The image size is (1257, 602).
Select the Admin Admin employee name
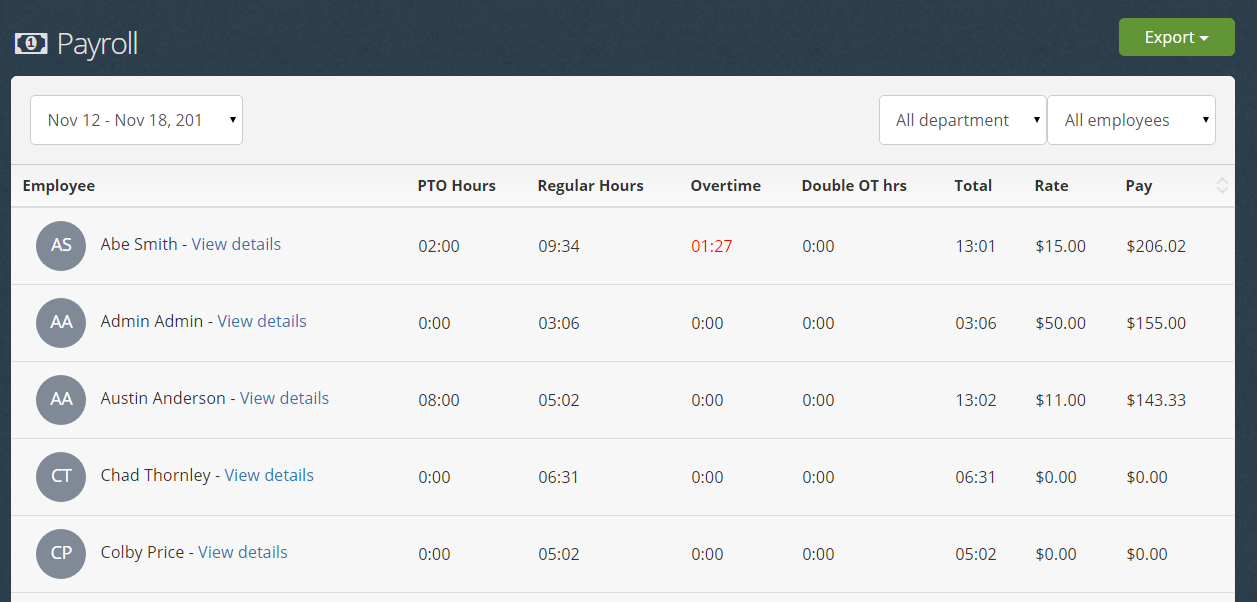(x=152, y=321)
